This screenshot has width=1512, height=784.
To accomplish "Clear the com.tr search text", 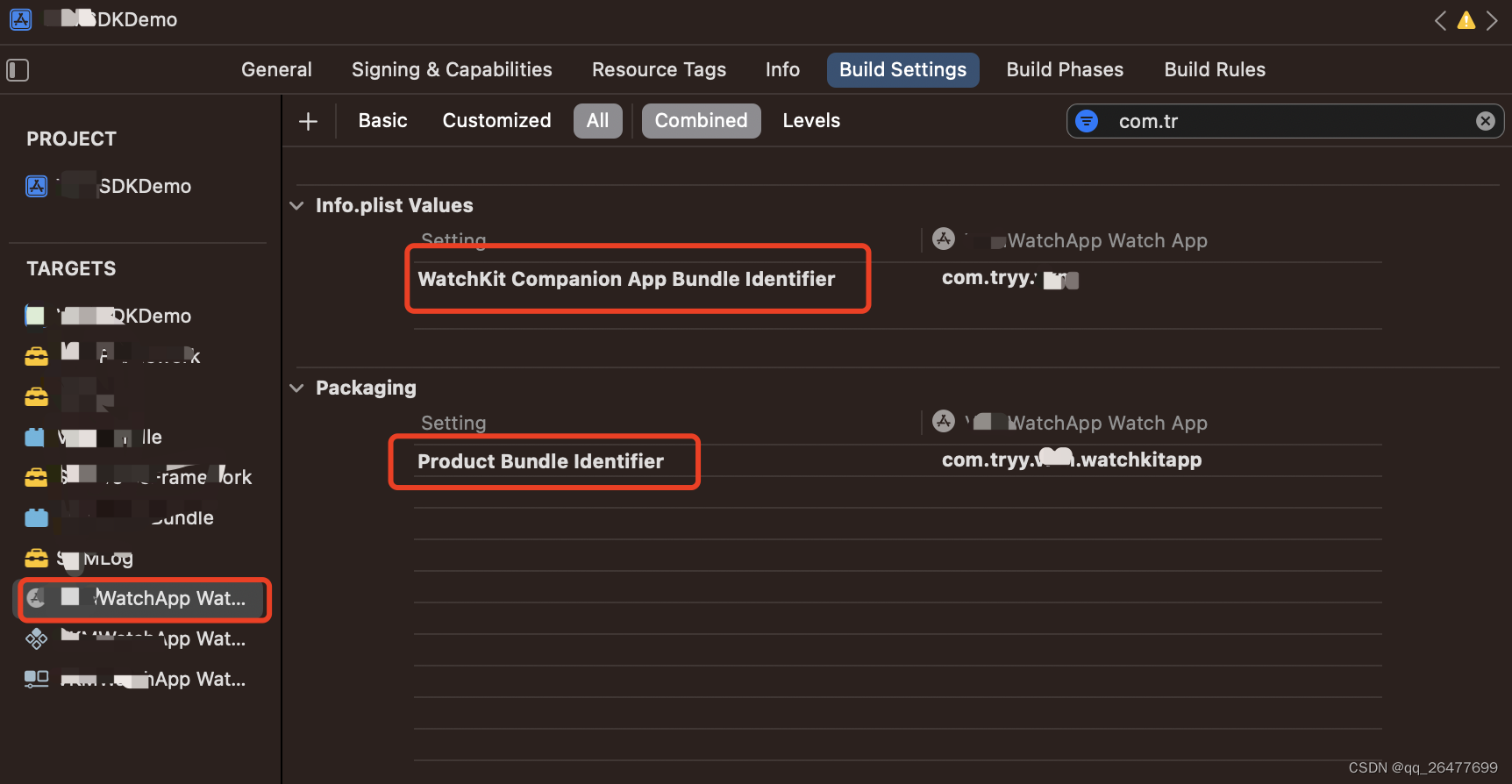I will [x=1485, y=121].
